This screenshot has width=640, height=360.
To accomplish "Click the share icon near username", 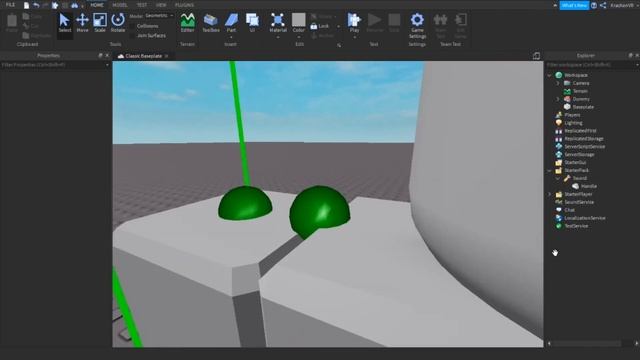I will click(603, 5).
